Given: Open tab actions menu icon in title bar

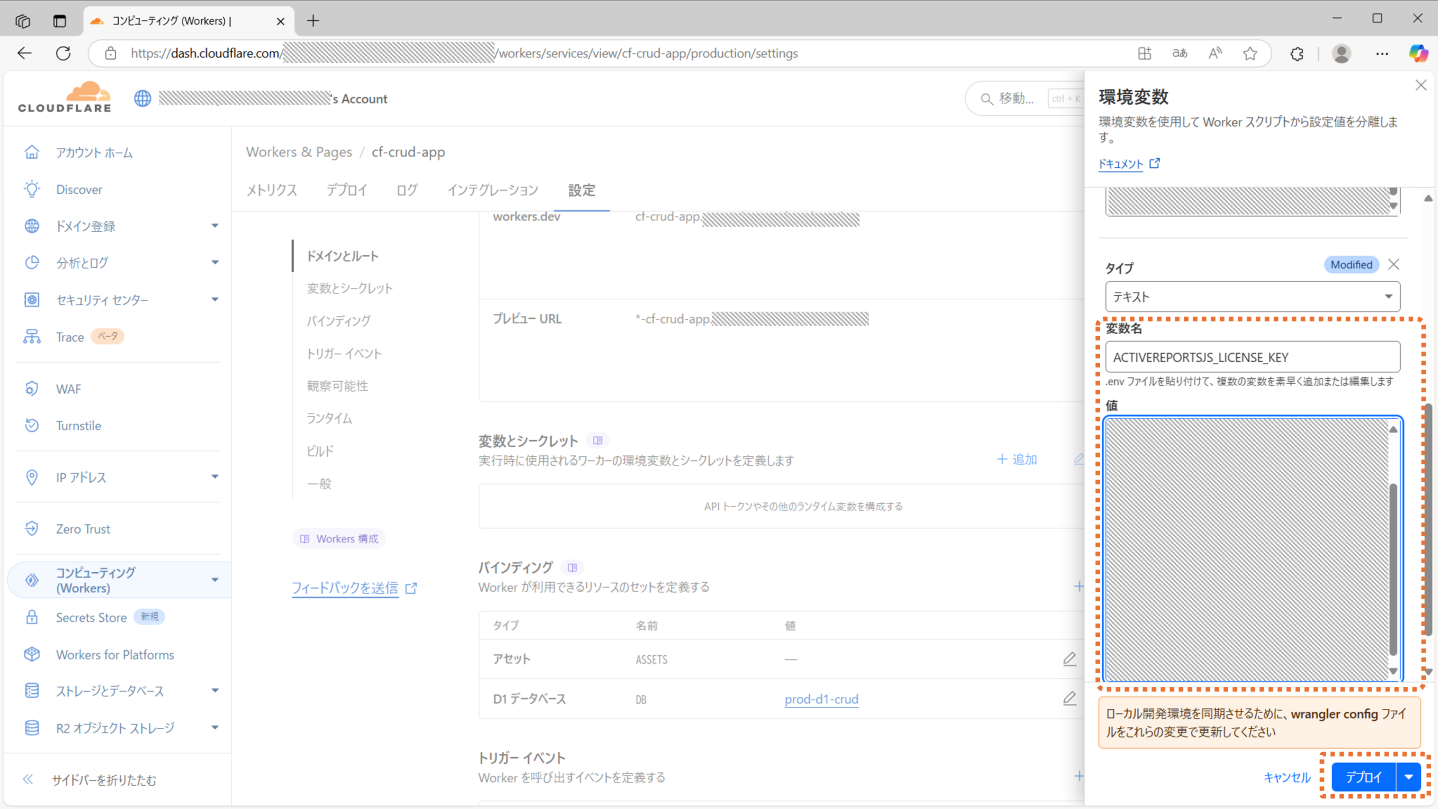Looking at the screenshot, I should (59, 20).
